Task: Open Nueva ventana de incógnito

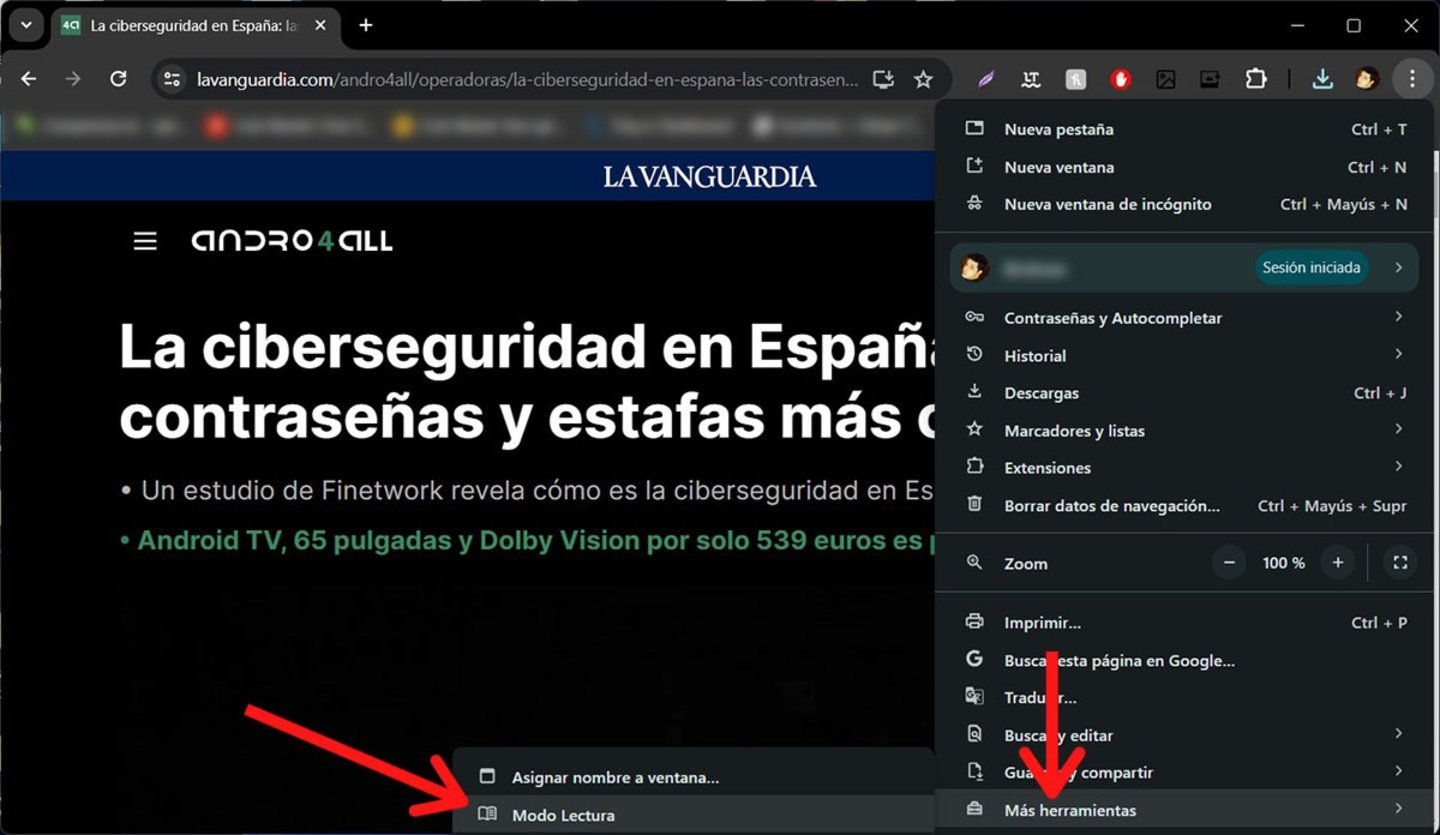Action: (x=1184, y=204)
